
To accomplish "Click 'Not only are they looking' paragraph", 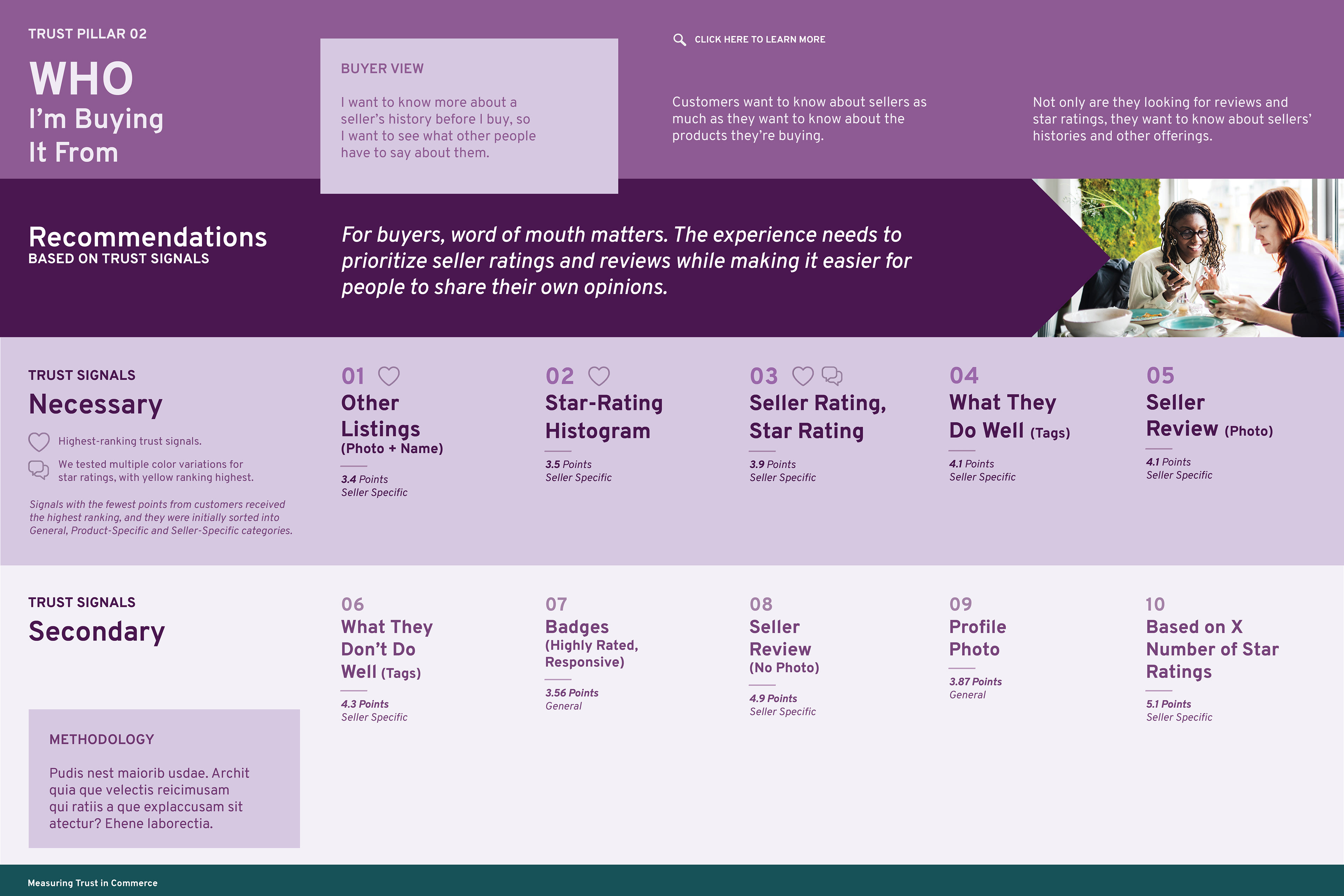I will tap(1172, 119).
